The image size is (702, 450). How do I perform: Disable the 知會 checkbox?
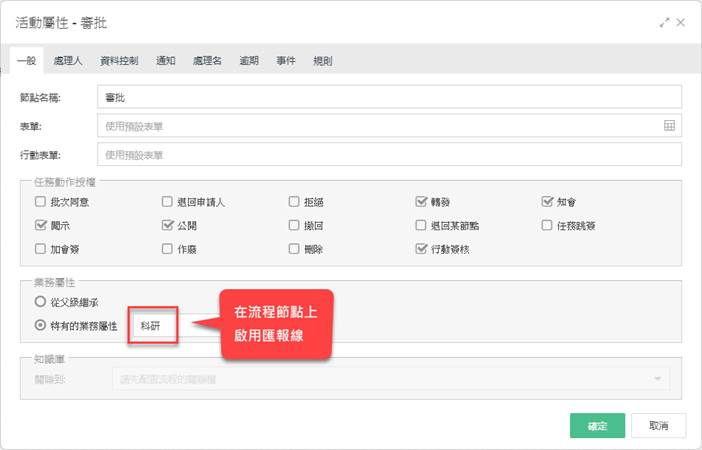point(547,201)
